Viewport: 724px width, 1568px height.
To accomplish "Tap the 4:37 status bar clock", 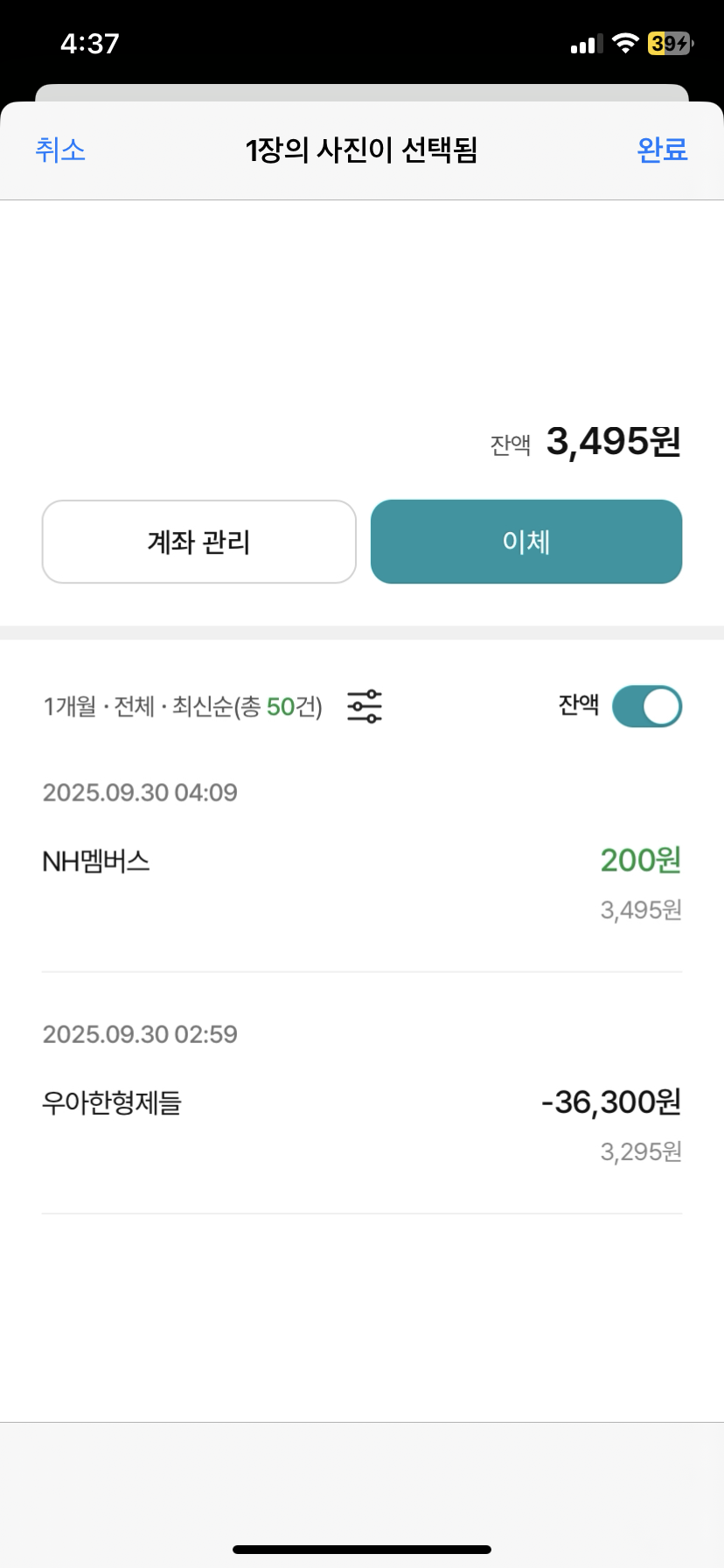I will [90, 44].
